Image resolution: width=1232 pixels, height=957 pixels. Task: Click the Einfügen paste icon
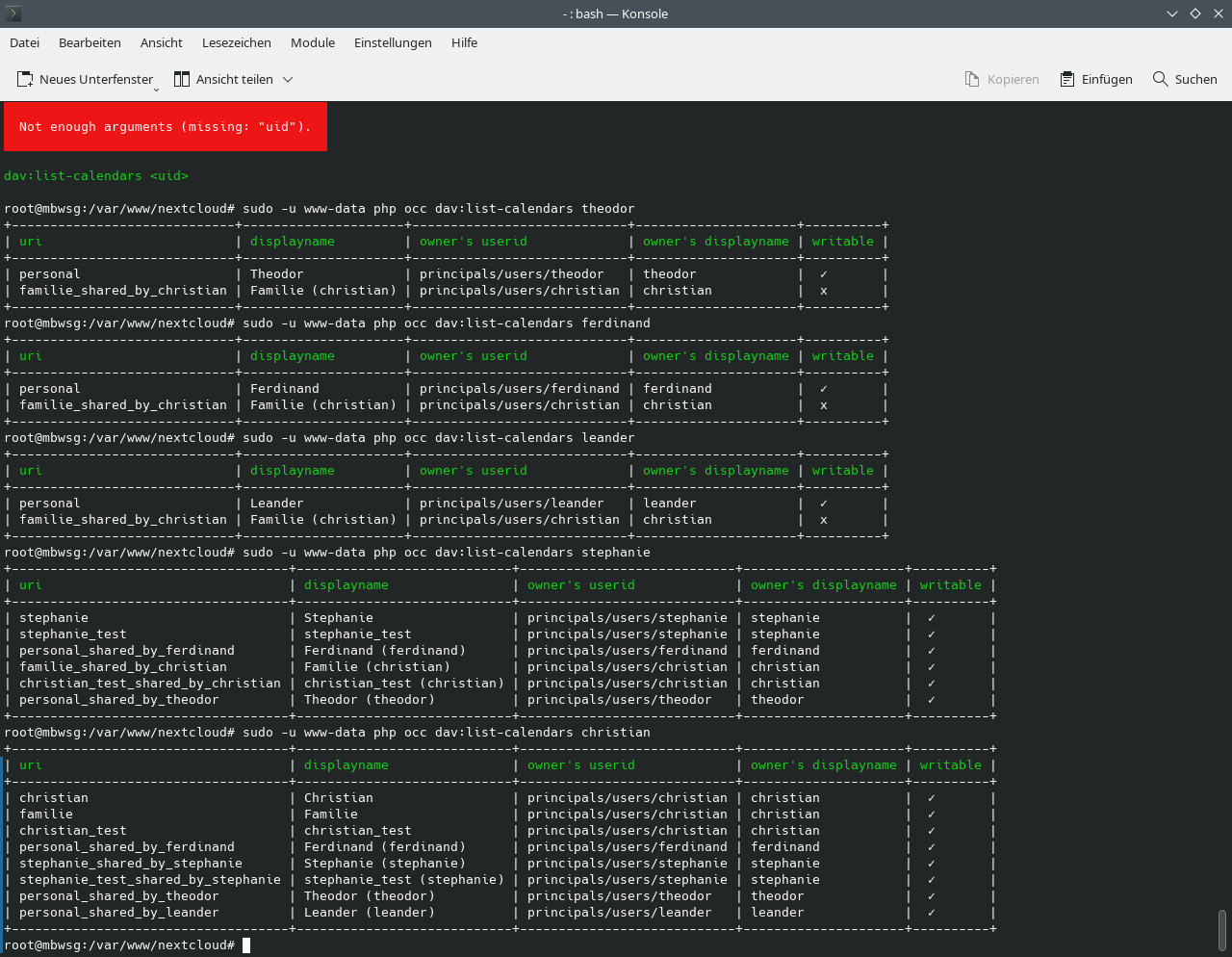[1067, 79]
